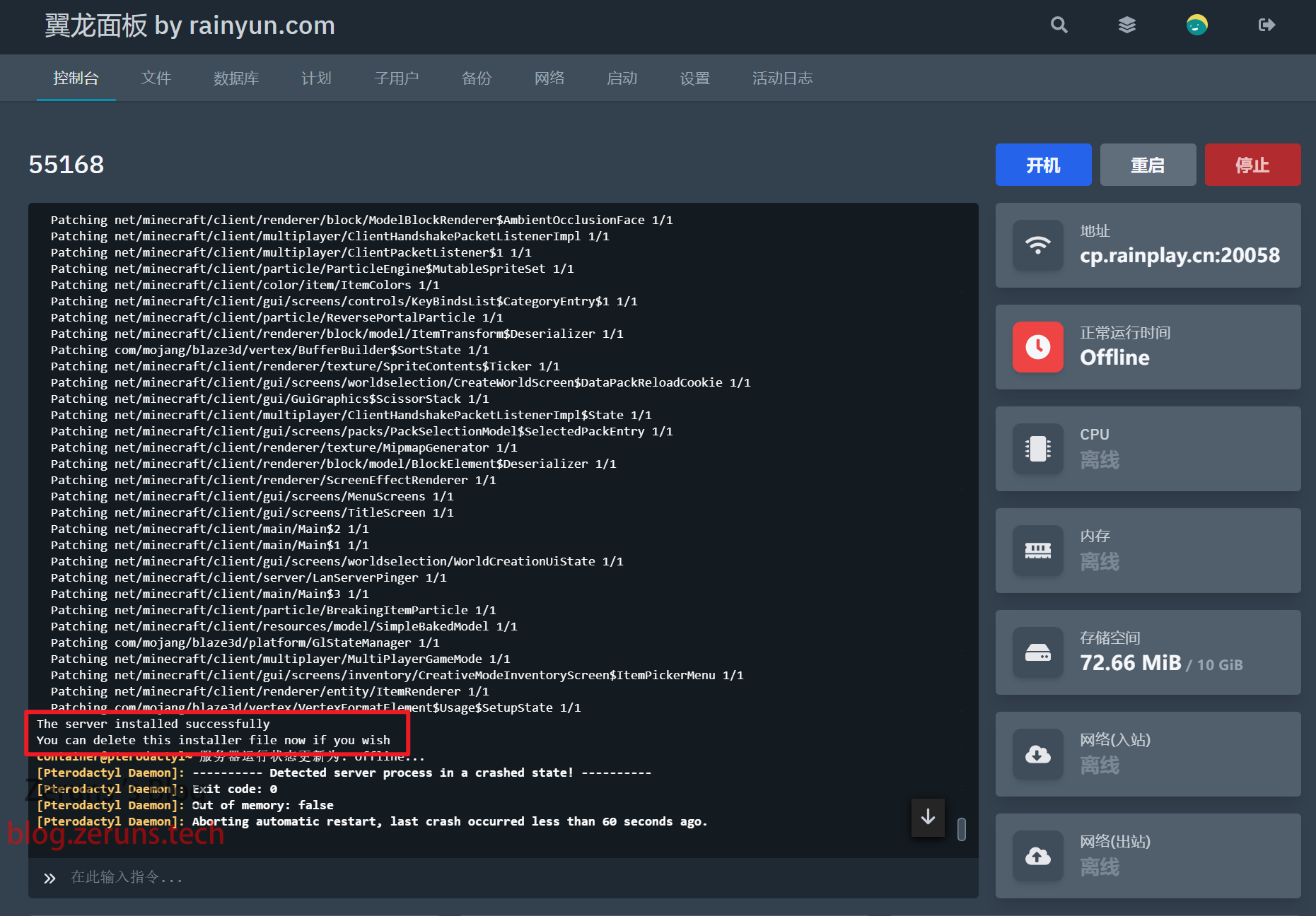
Task: Click the 网络(入站) 离线 status text
Action: 1100,765
